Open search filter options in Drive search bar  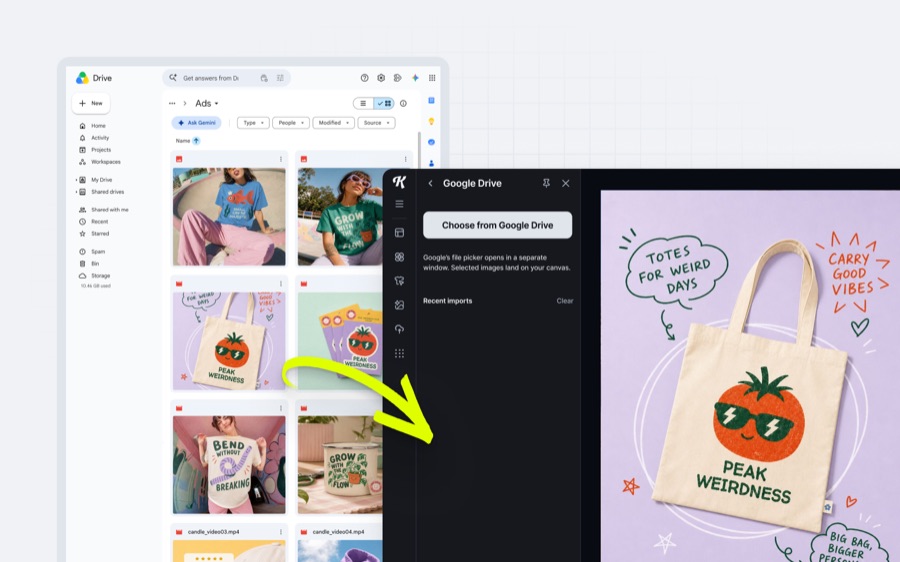pos(280,78)
